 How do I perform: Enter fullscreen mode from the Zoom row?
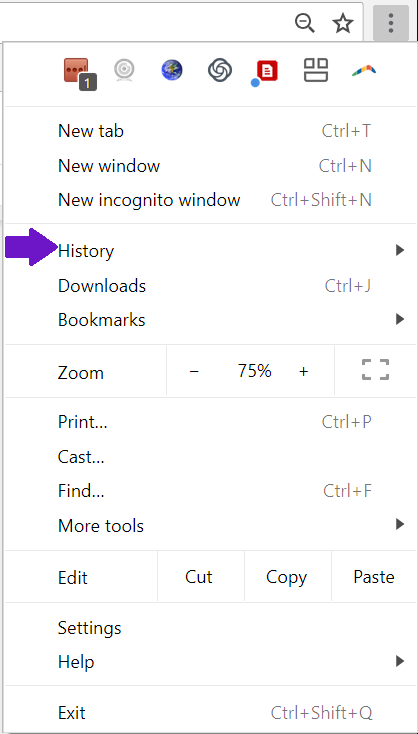(x=375, y=369)
